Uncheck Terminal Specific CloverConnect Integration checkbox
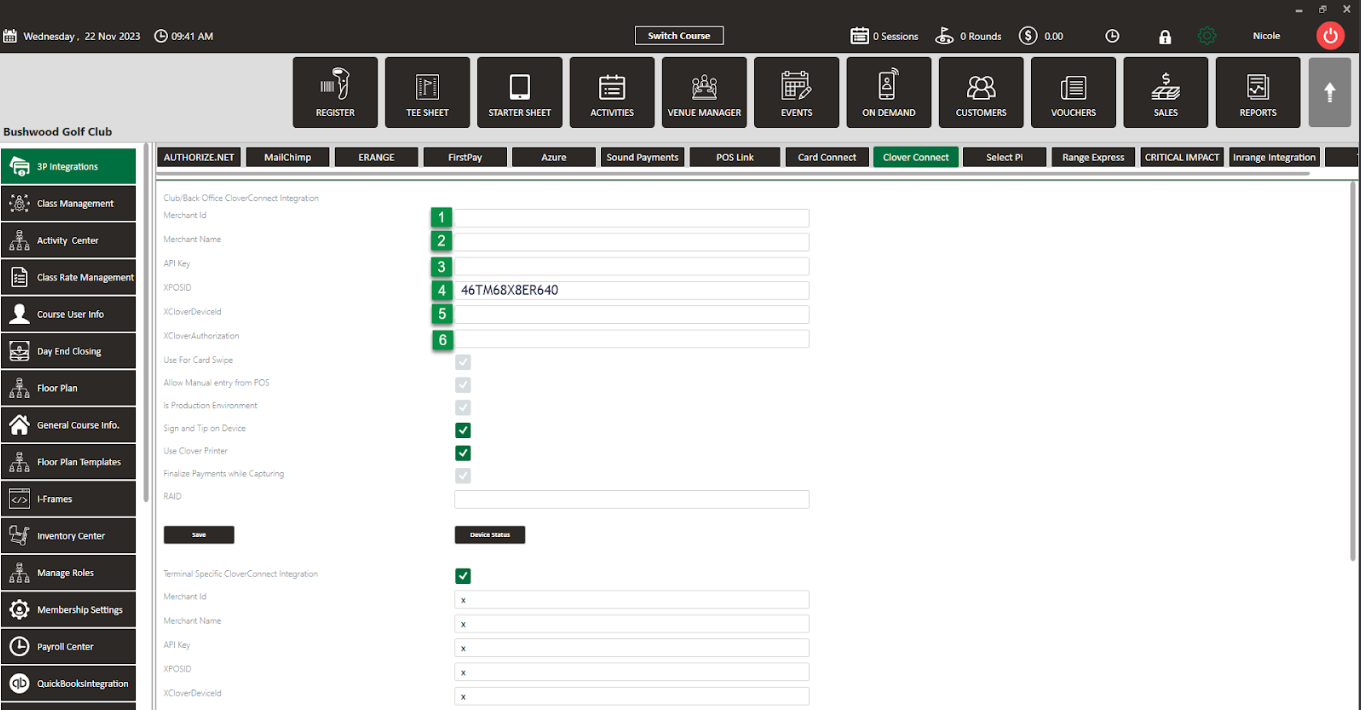This screenshot has height=710, width=1361. pos(463,576)
